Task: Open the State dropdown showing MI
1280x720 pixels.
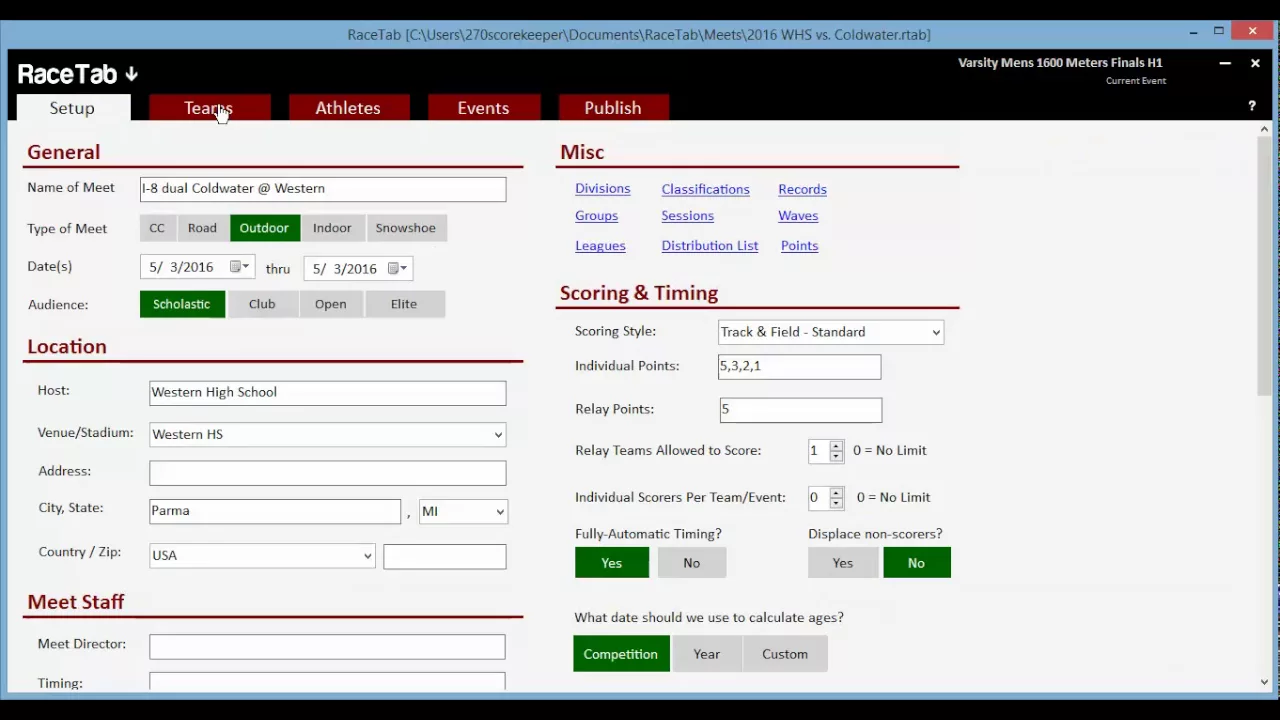Action: point(500,512)
